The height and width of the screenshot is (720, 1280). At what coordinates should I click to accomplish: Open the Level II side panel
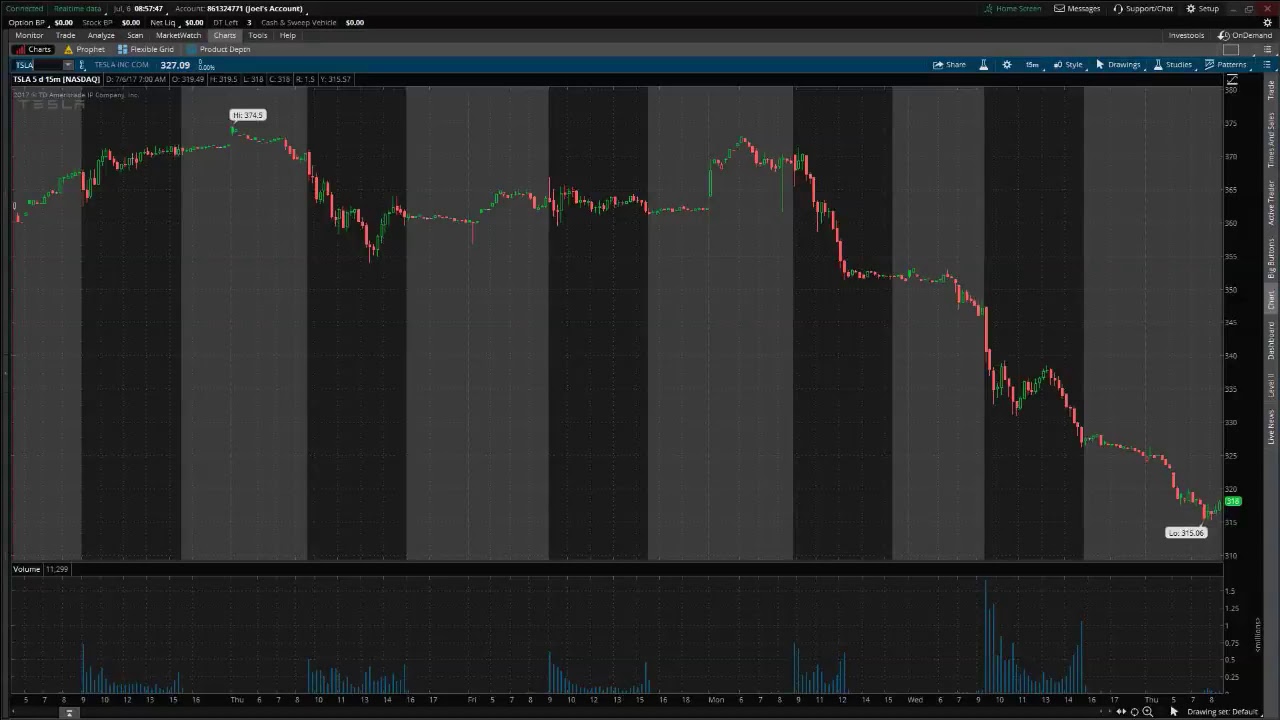pyautogui.click(x=1271, y=384)
